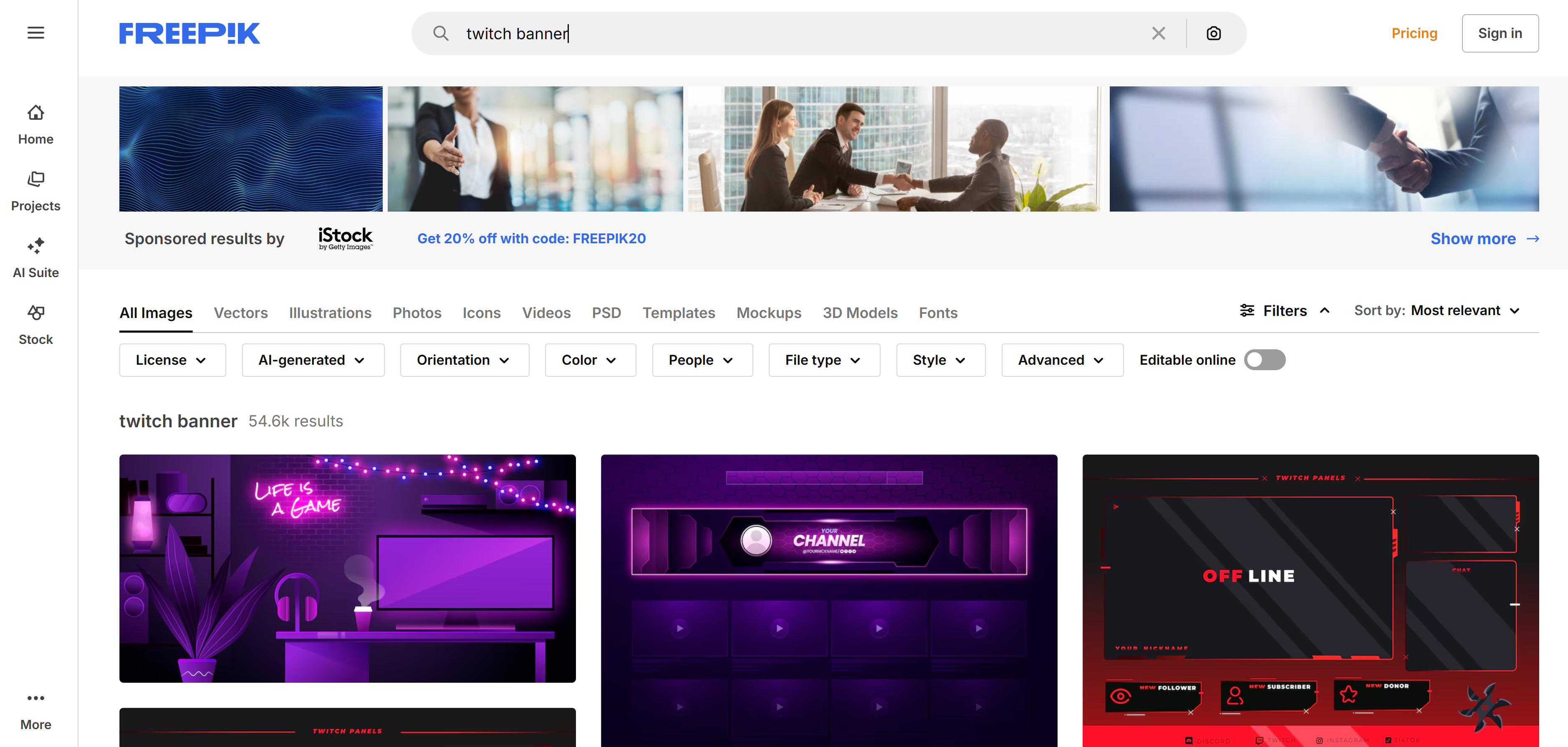Screen dimensions: 1568x747
Task: Expand the Orientation filter
Action: tap(464, 360)
